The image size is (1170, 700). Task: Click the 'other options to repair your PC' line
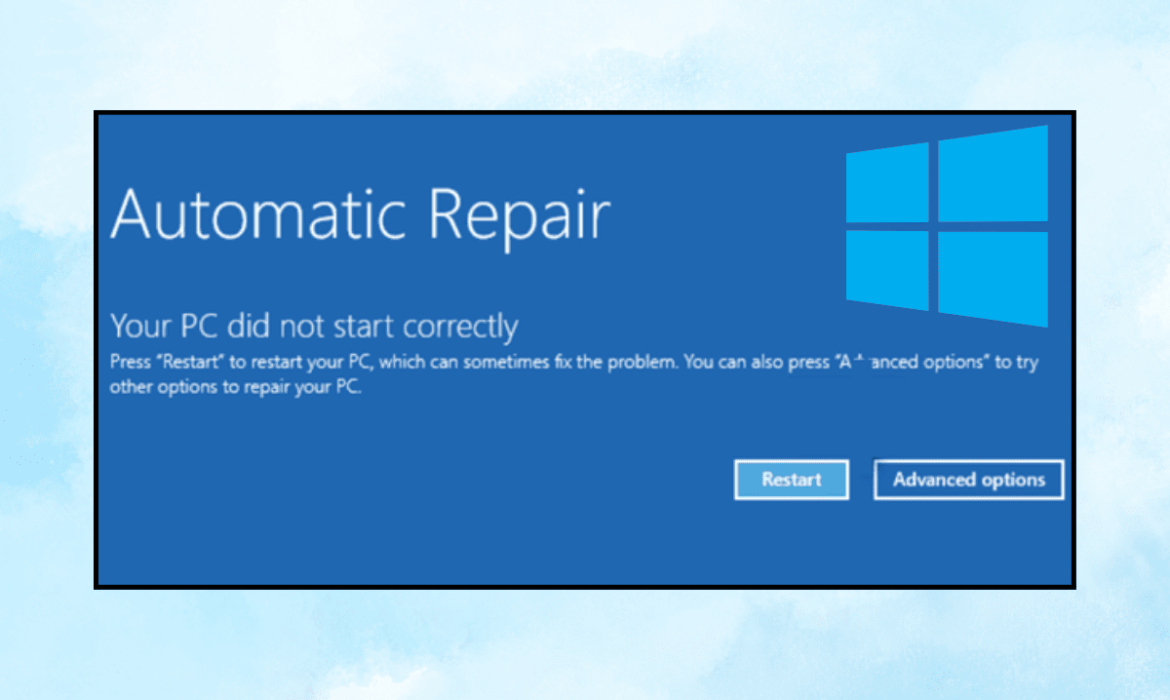coord(236,387)
